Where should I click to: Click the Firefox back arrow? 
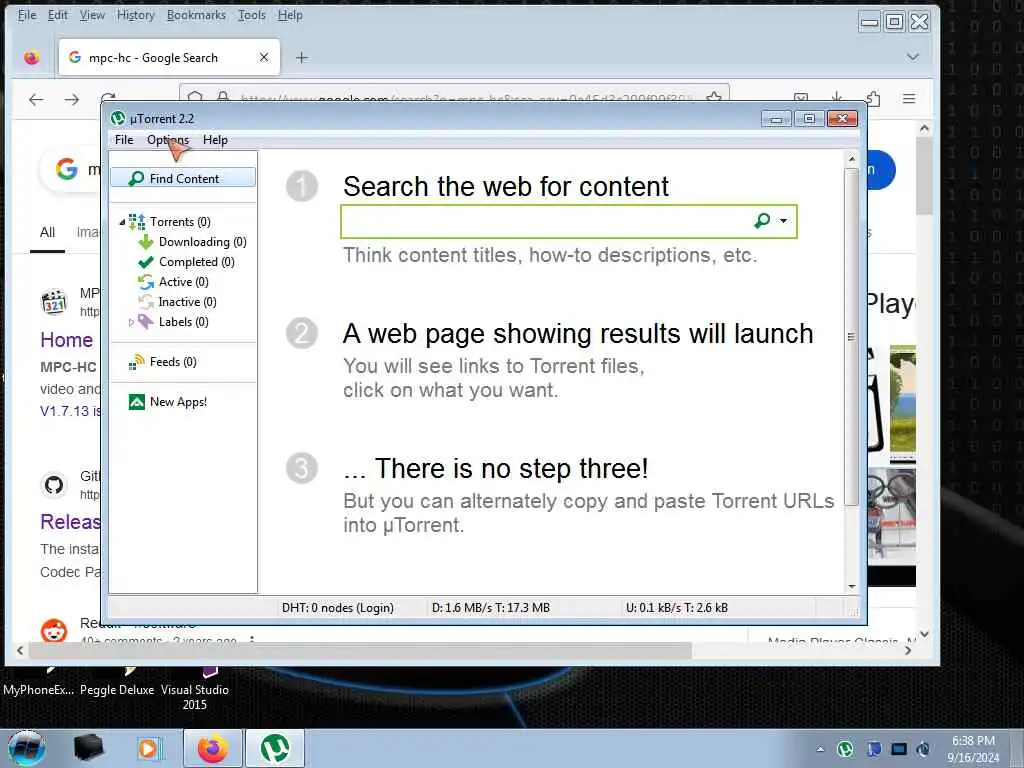click(36, 99)
